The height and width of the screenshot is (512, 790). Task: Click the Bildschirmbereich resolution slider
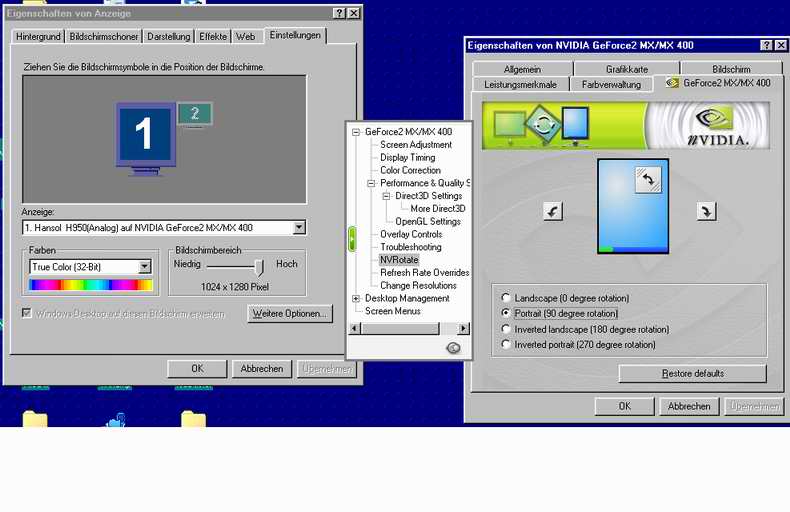(259, 267)
